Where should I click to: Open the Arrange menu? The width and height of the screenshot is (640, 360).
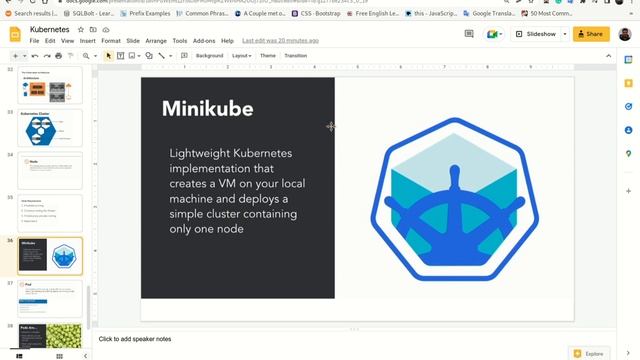156,41
